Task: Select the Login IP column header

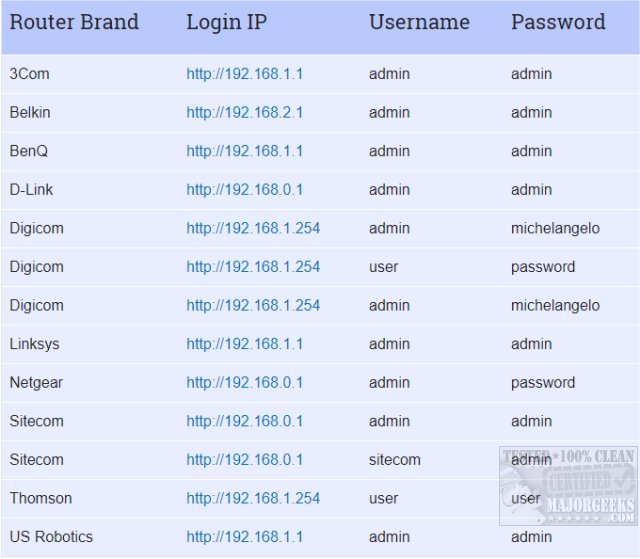Action: point(226,22)
